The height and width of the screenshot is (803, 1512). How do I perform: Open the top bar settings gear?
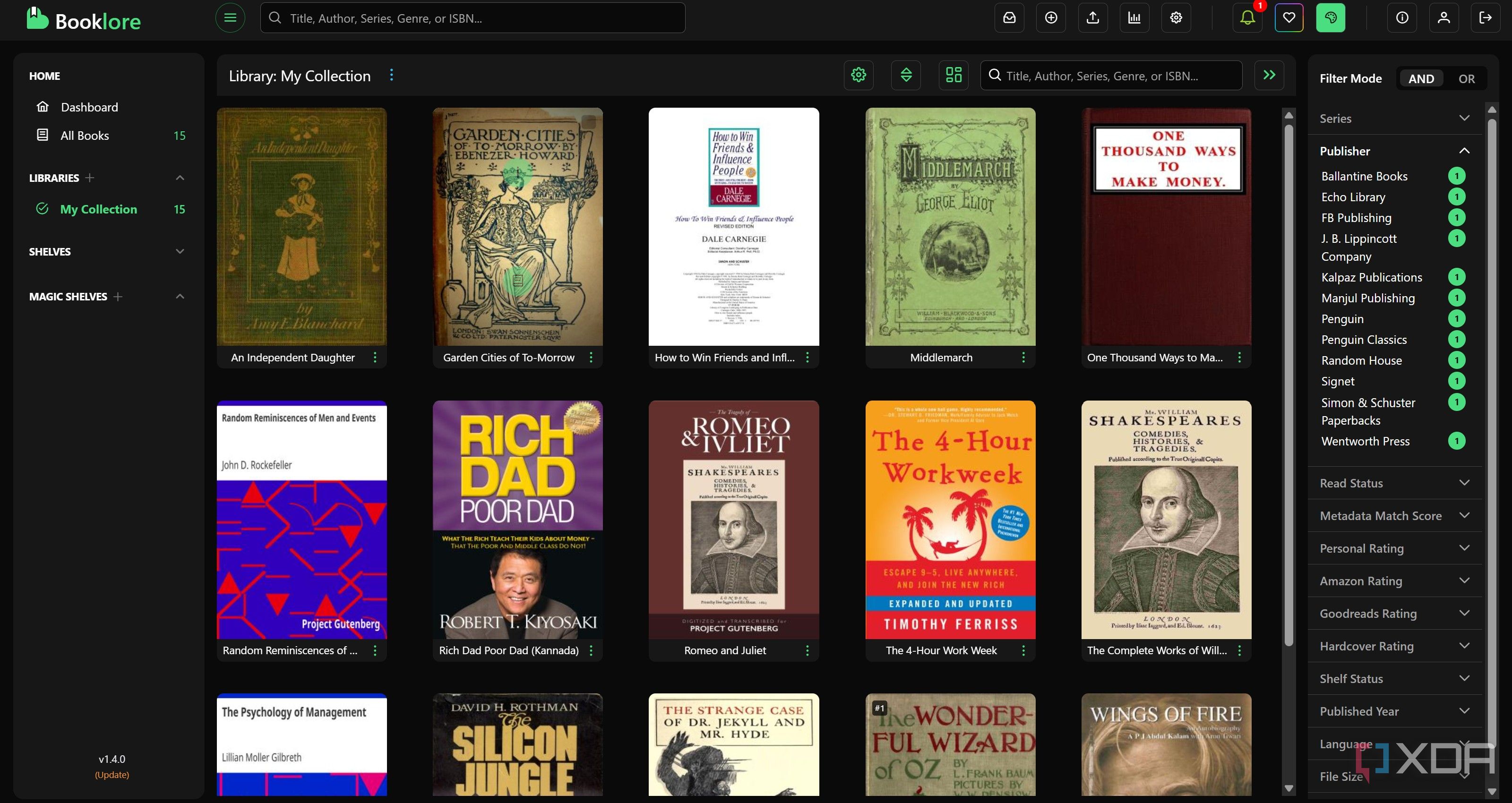pyautogui.click(x=1176, y=17)
